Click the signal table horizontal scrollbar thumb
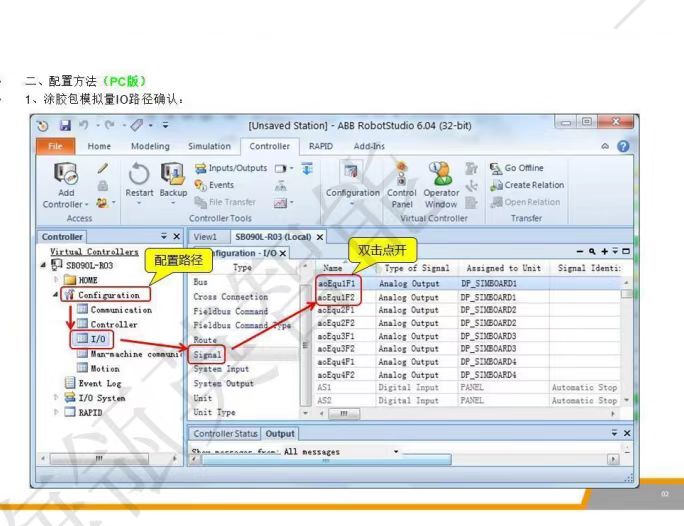The image size is (684, 526). [344, 413]
